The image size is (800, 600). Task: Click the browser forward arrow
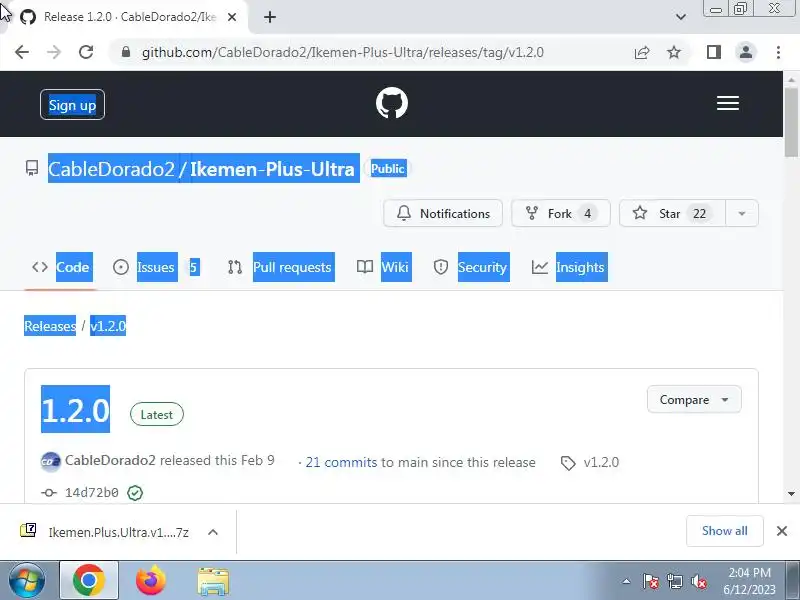click(x=54, y=52)
